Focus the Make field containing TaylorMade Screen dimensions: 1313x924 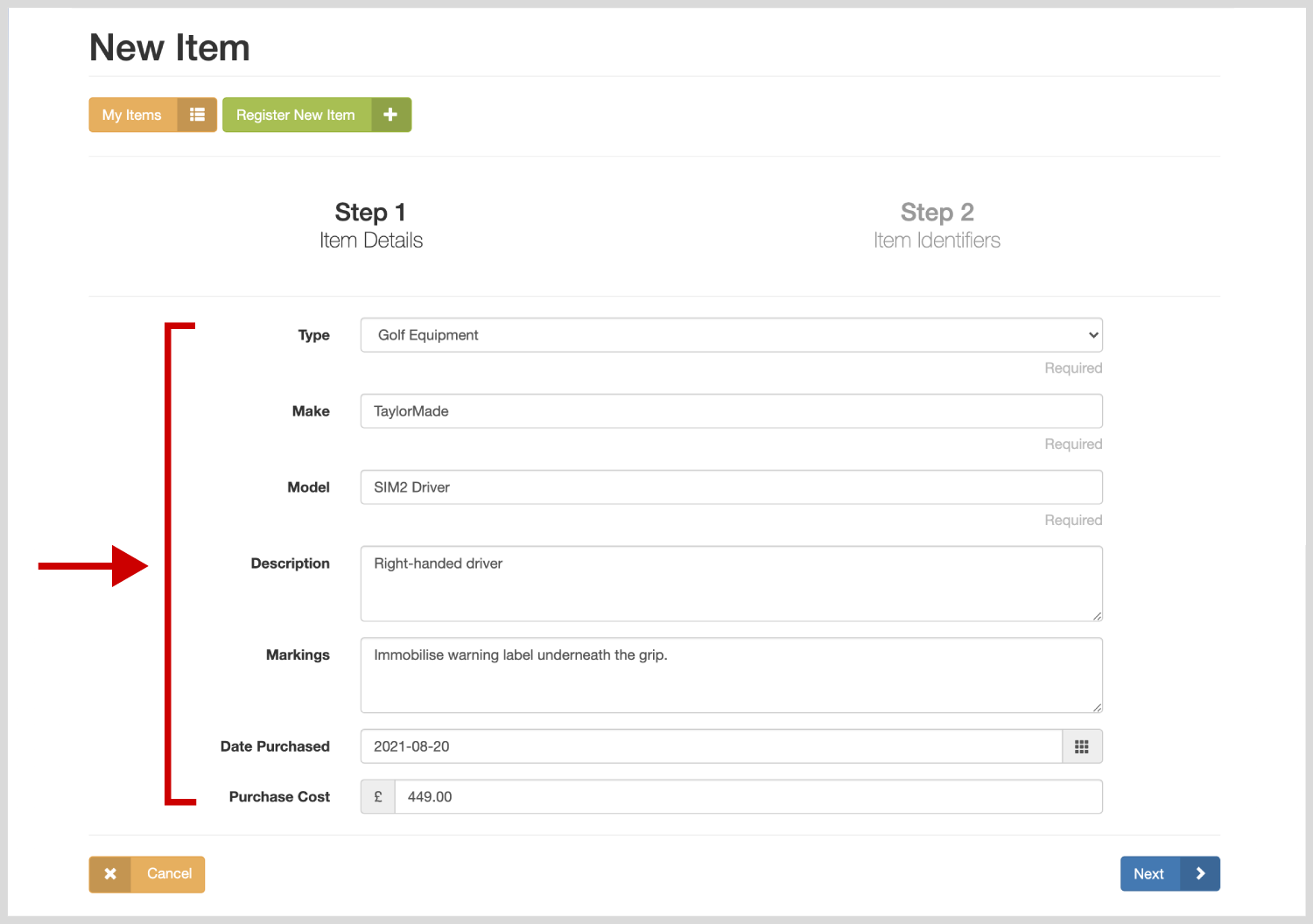tap(731, 411)
